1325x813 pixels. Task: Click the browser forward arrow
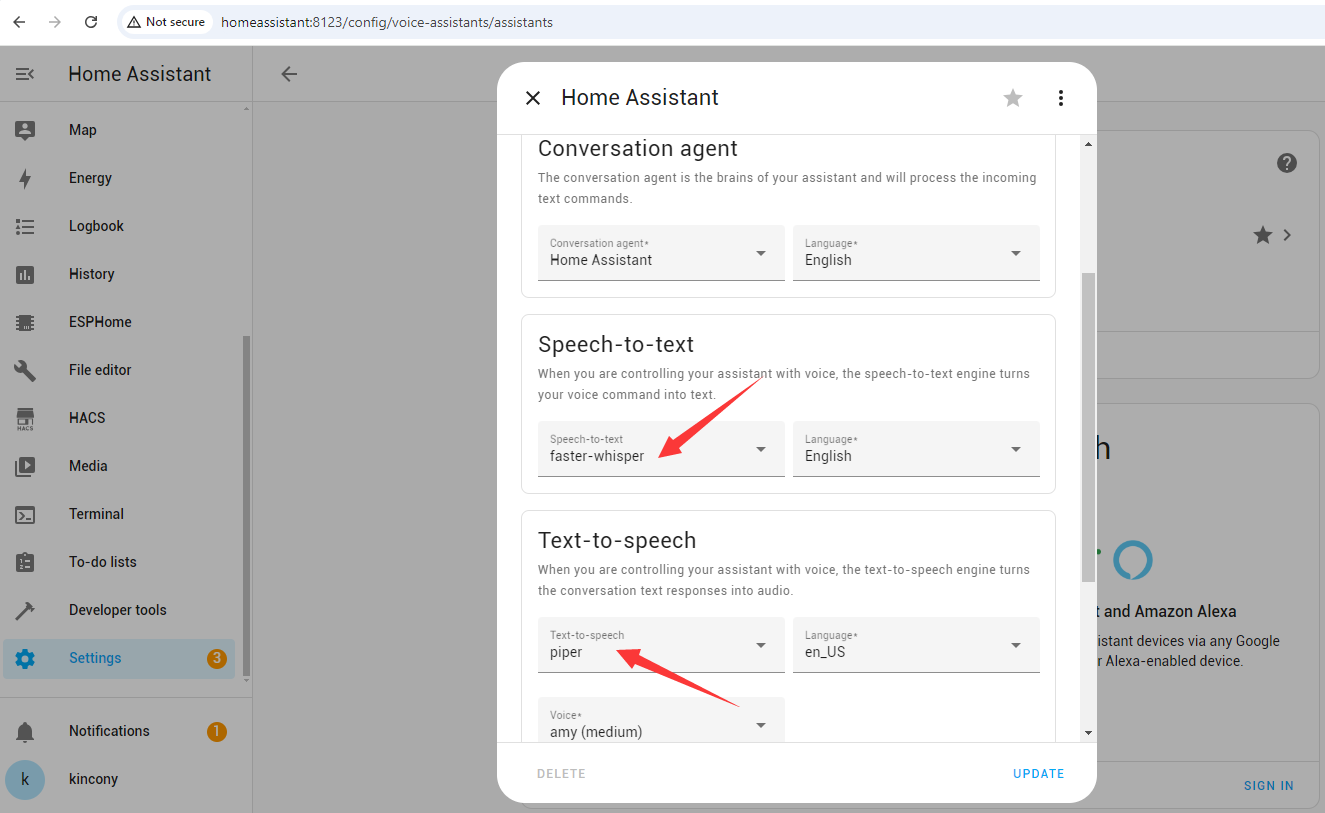(55, 22)
